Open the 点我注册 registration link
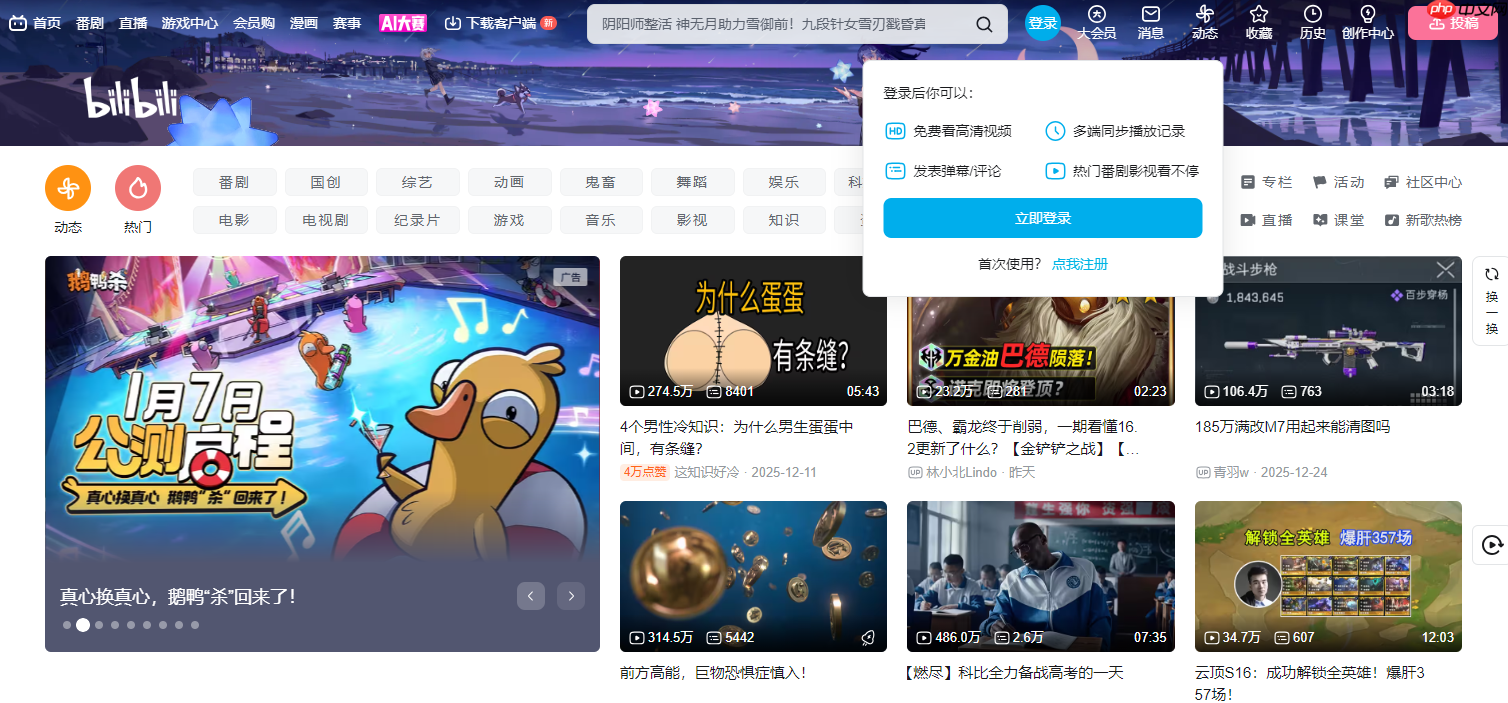This screenshot has width=1508, height=703. click(1081, 264)
